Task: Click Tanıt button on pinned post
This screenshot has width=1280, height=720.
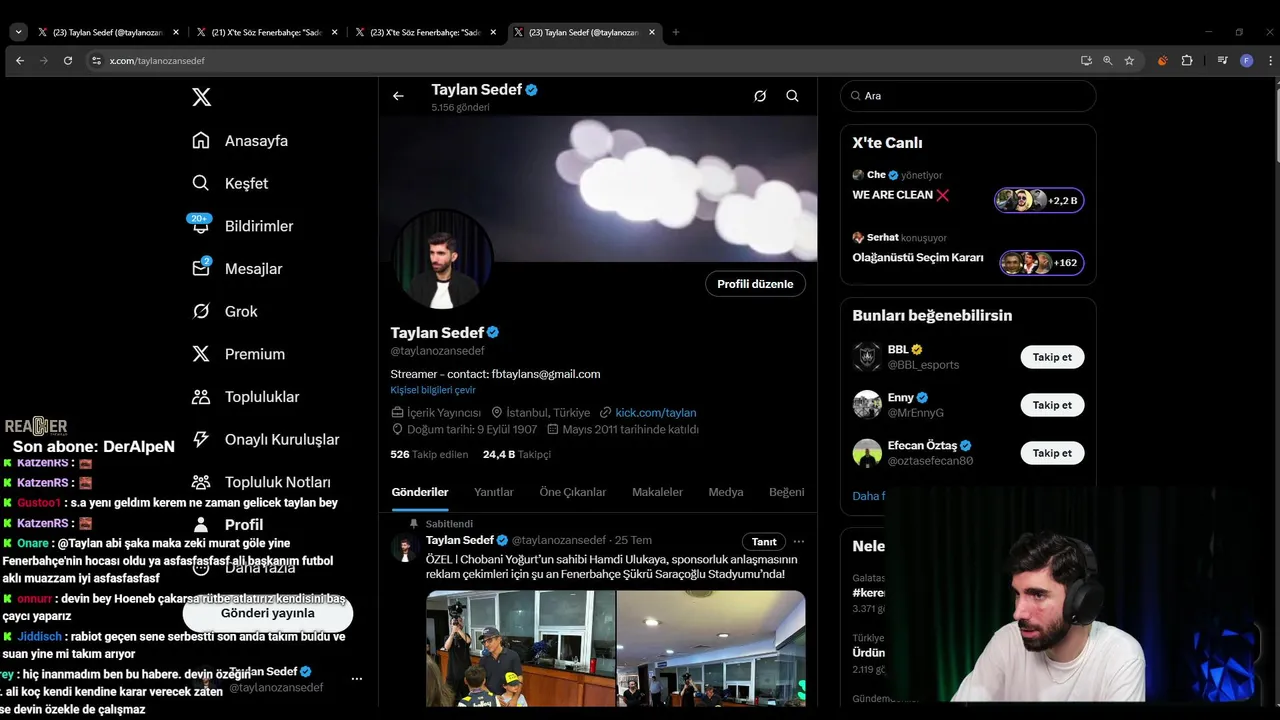Action: (764, 541)
